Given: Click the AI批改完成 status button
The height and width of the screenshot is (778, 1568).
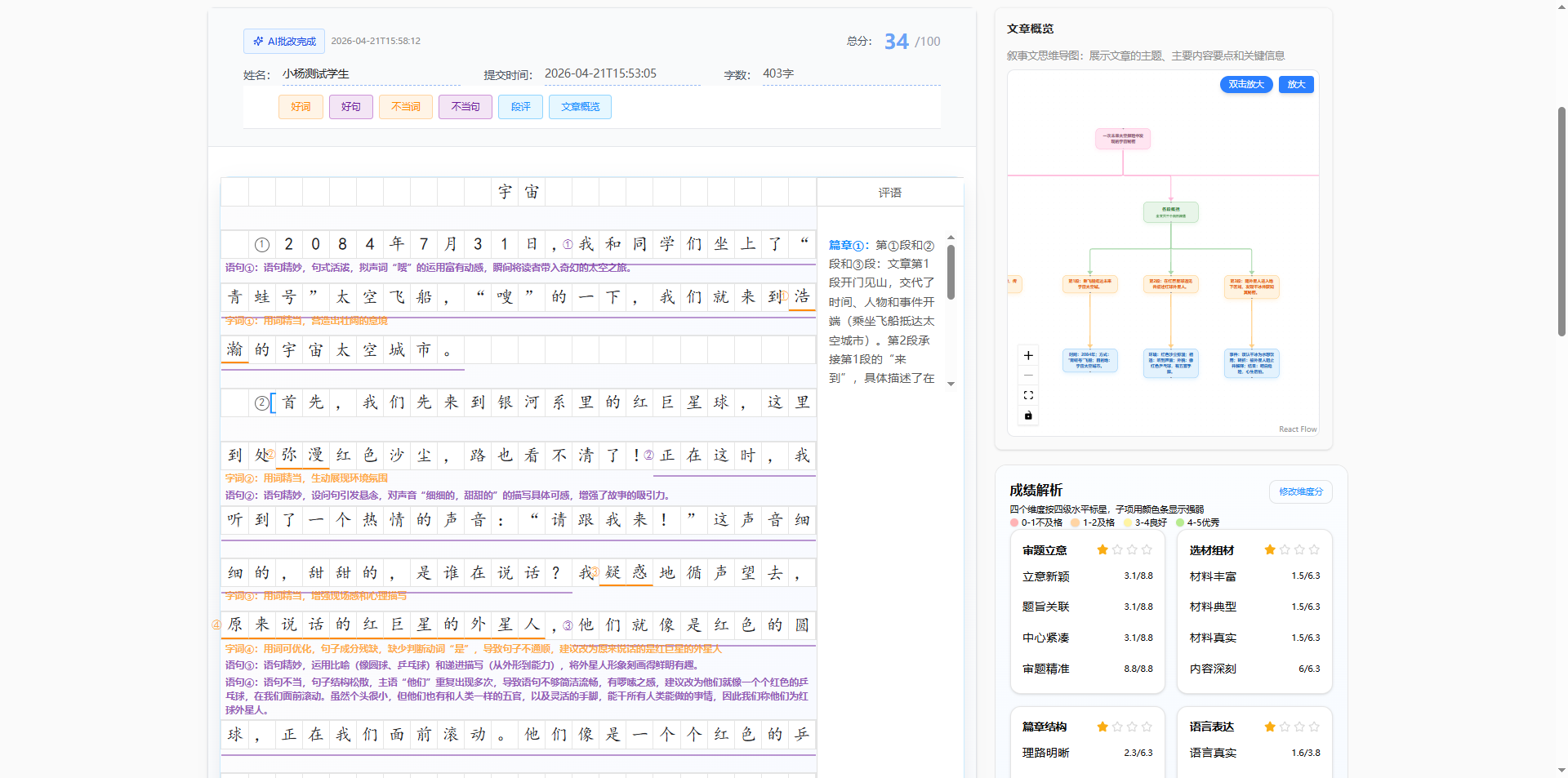Looking at the screenshot, I should (284, 41).
